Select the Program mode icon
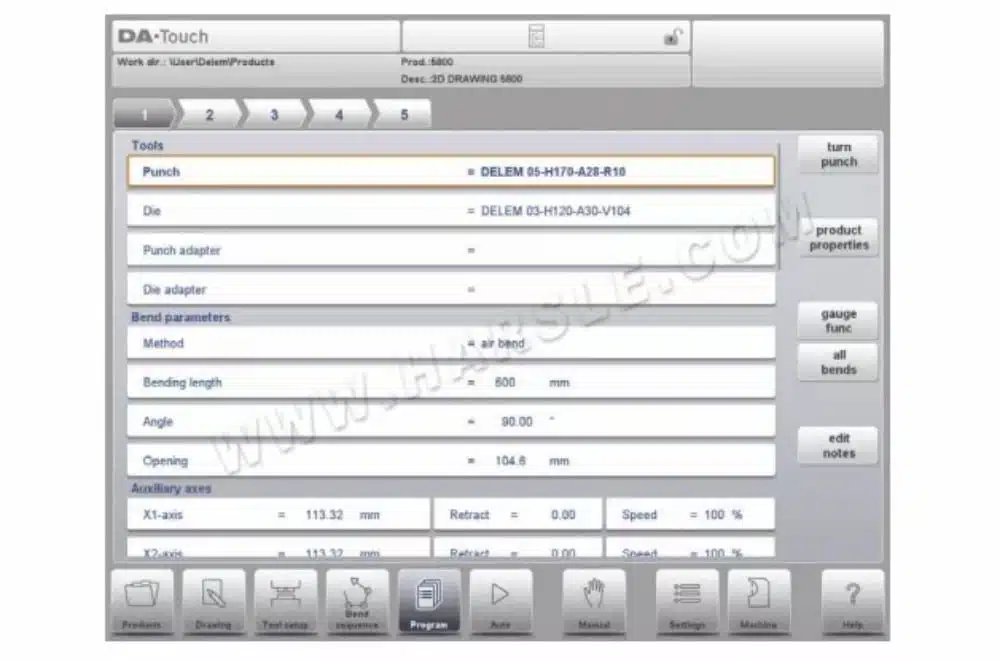This screenshot has height=662, width=1000. click(429, 601)
